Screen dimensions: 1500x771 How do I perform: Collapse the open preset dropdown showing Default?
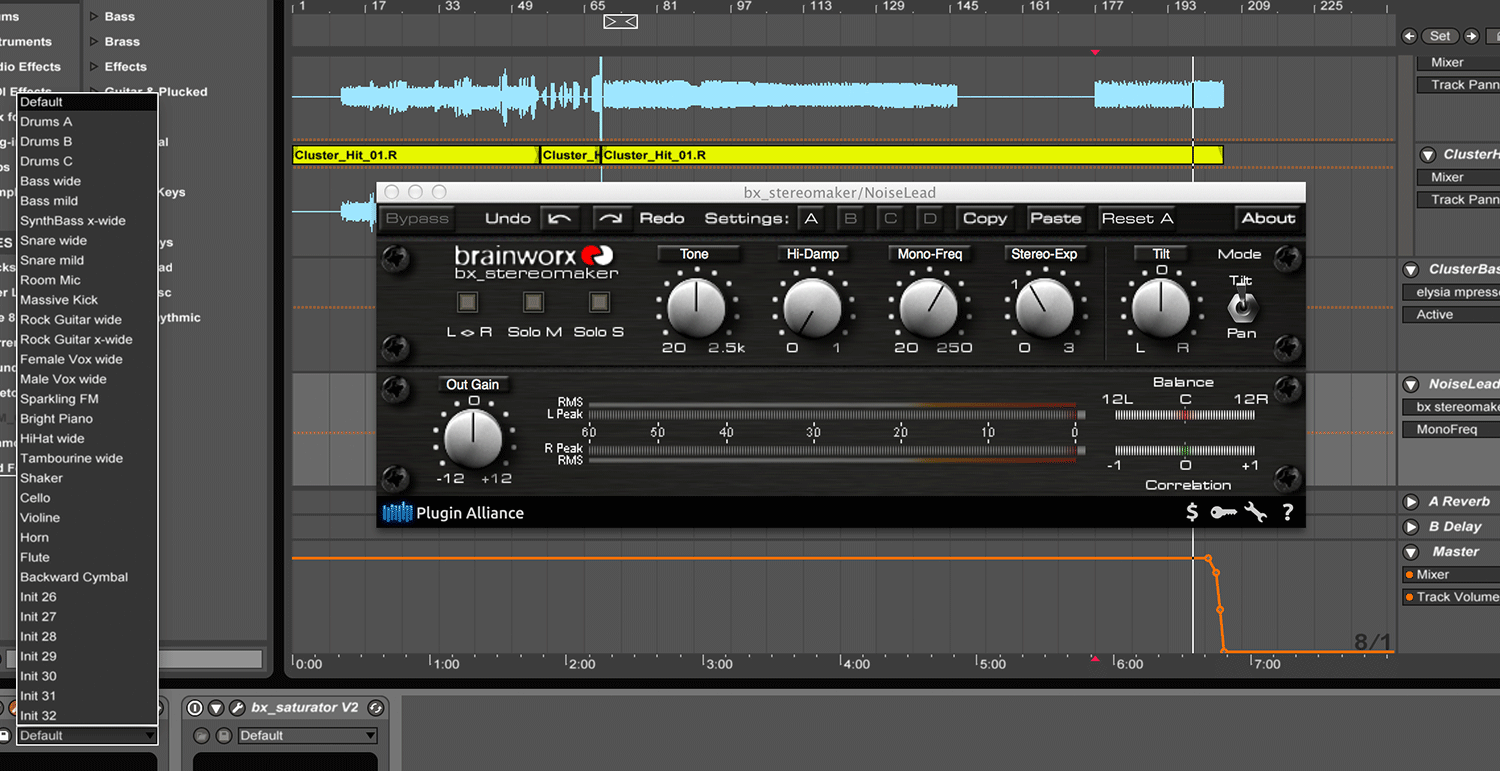[88, 736]
